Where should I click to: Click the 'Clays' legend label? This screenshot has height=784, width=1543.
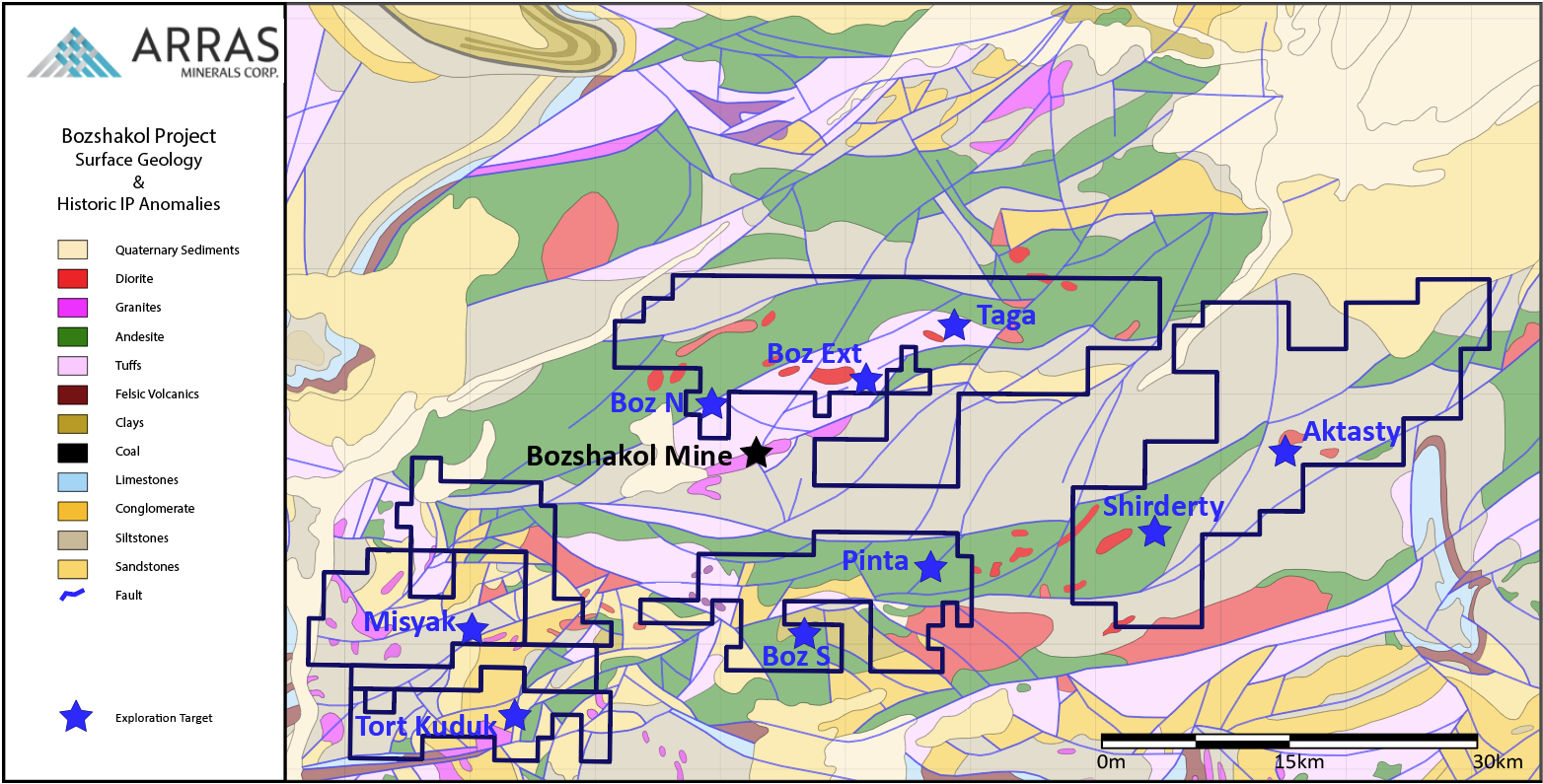point(129,423)
